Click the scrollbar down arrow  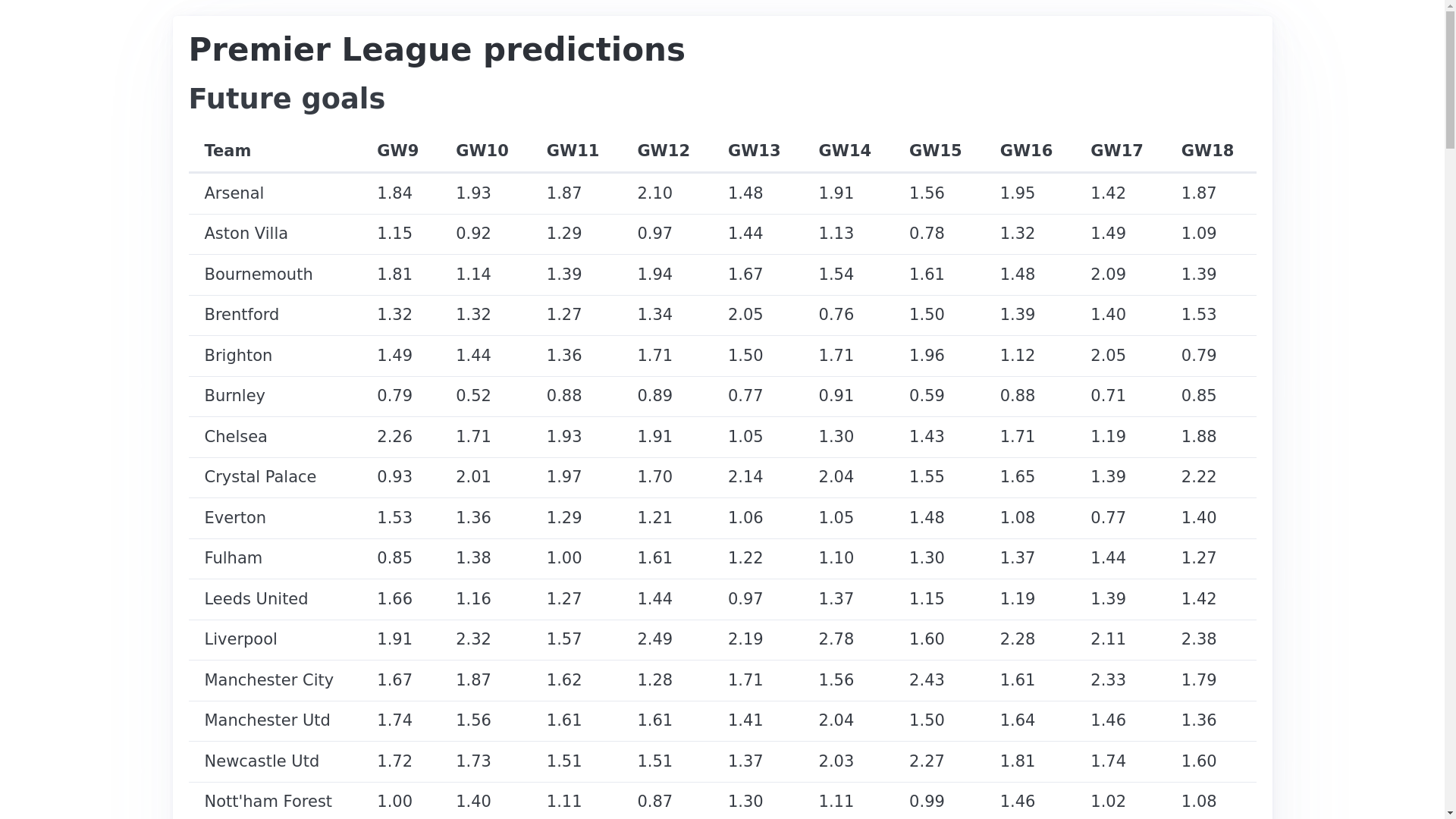(x=1450, y=813)
